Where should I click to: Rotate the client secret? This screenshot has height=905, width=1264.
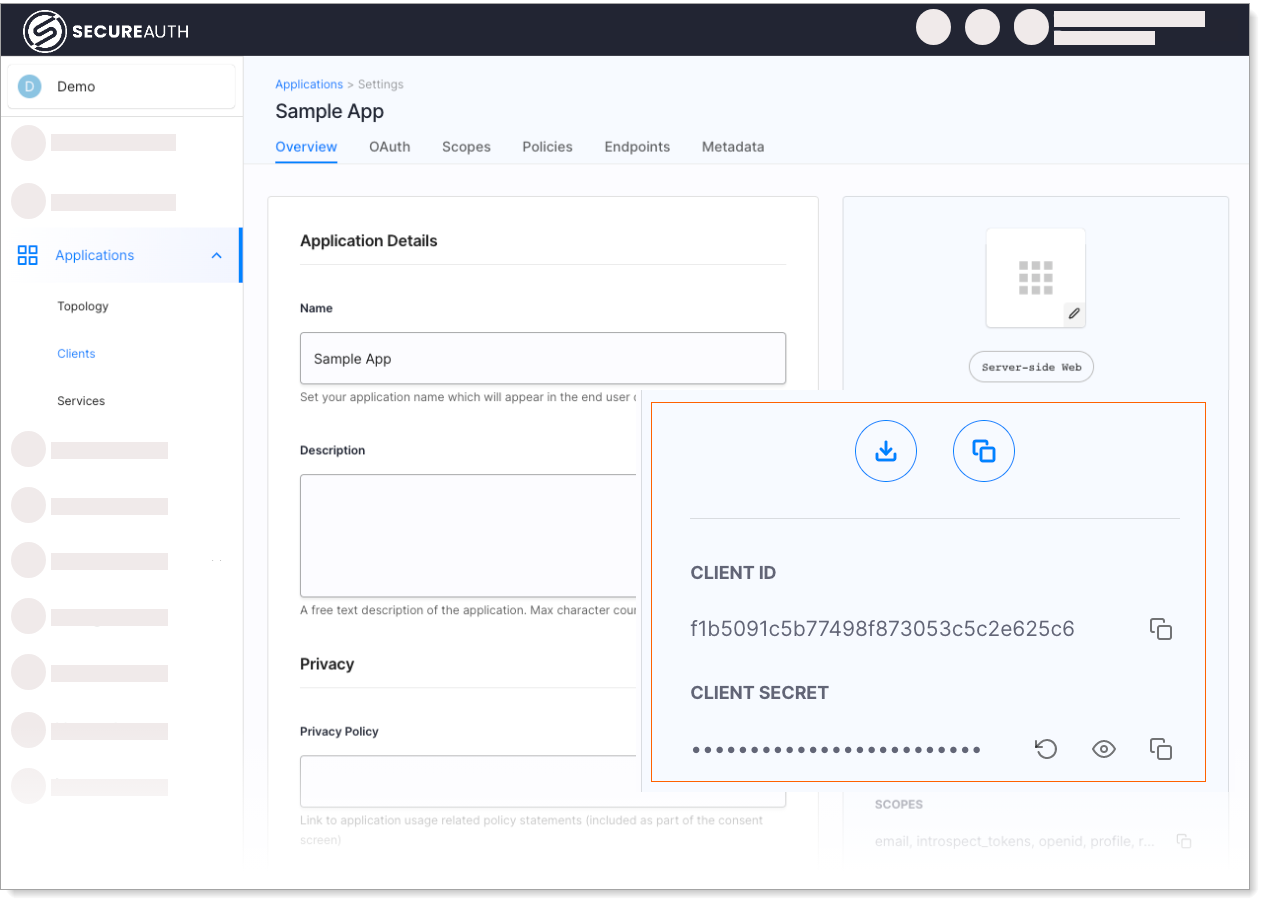tap(1046, 748)
